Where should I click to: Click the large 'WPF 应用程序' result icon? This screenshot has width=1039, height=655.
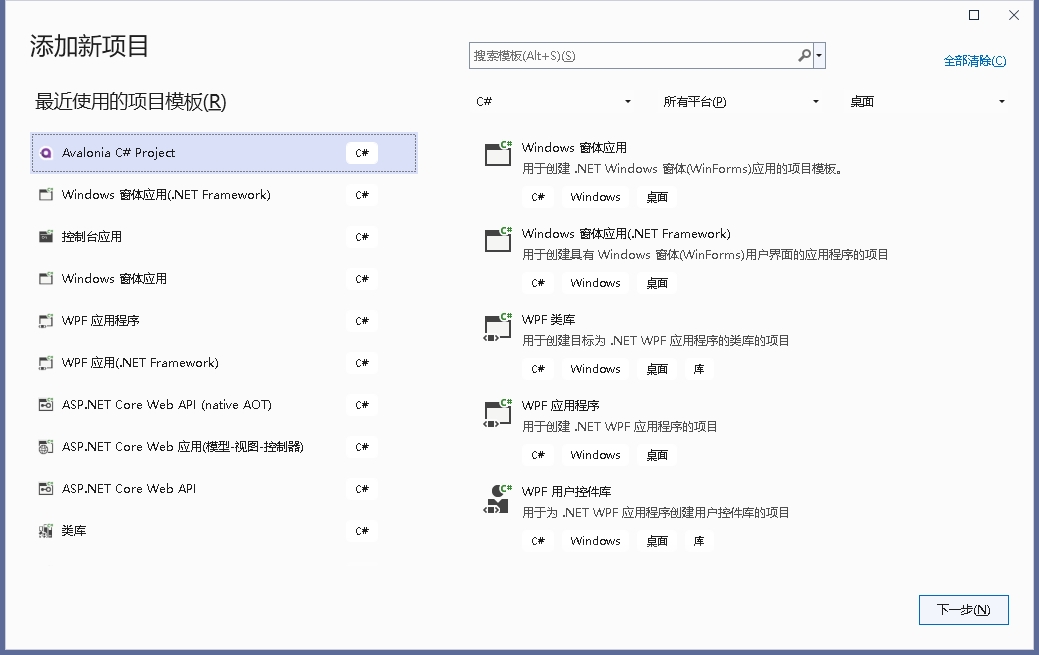coord(498,413)
